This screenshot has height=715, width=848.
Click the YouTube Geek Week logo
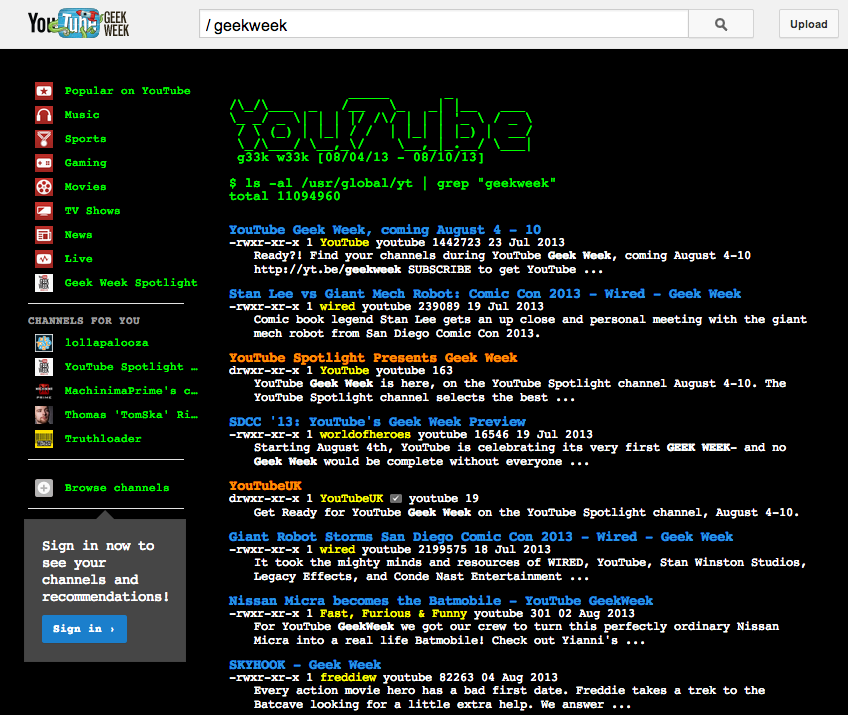coord(78,24)
